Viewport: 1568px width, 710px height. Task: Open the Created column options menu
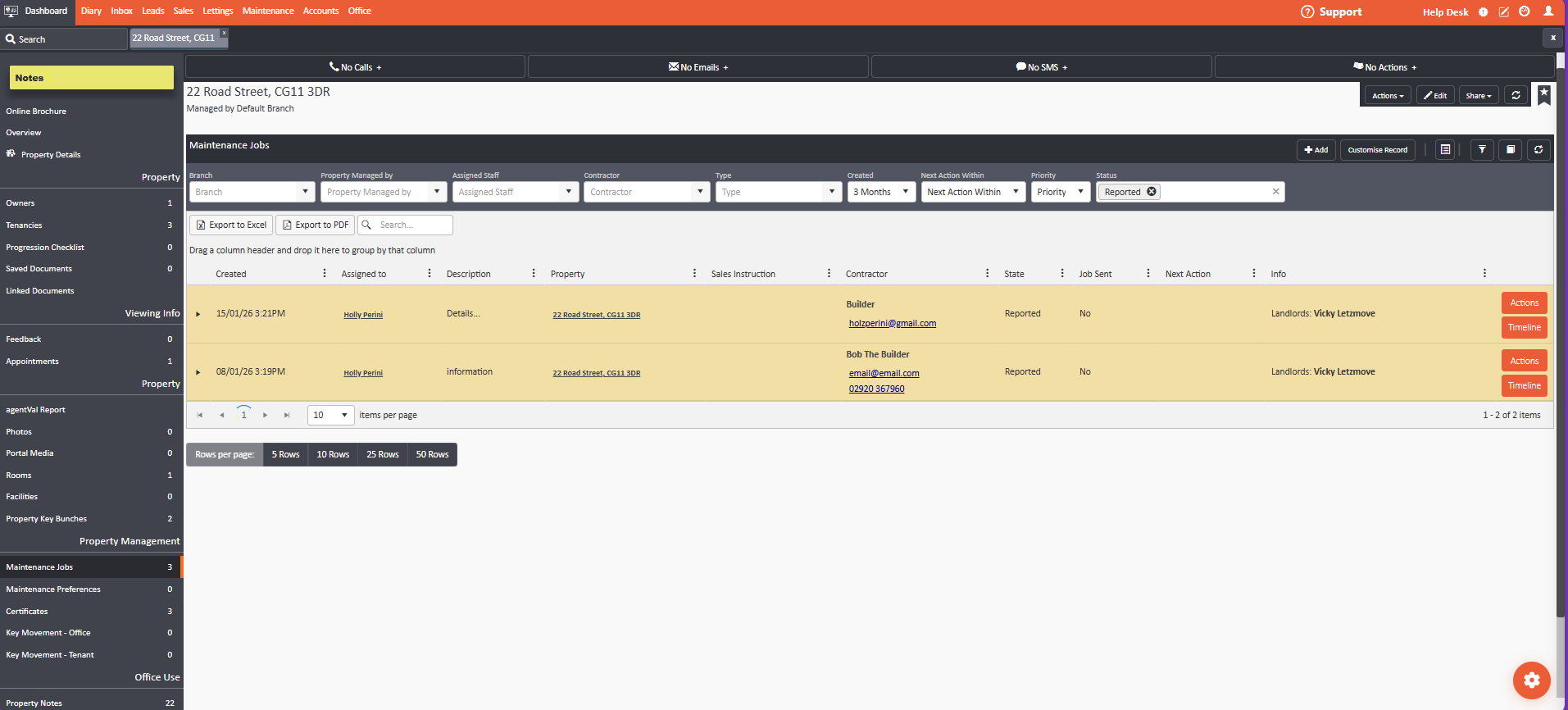coord(325,274)
